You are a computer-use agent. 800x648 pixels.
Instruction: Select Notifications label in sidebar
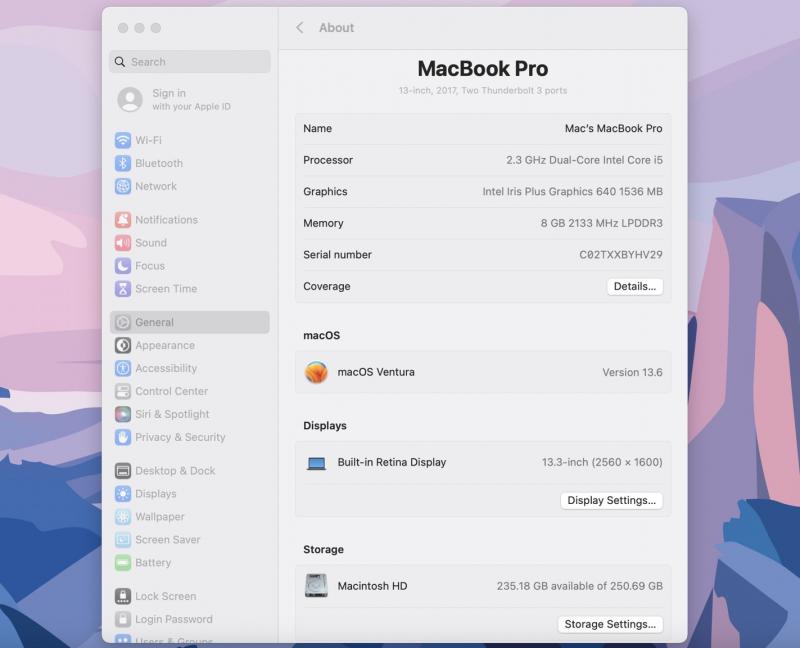166,220
